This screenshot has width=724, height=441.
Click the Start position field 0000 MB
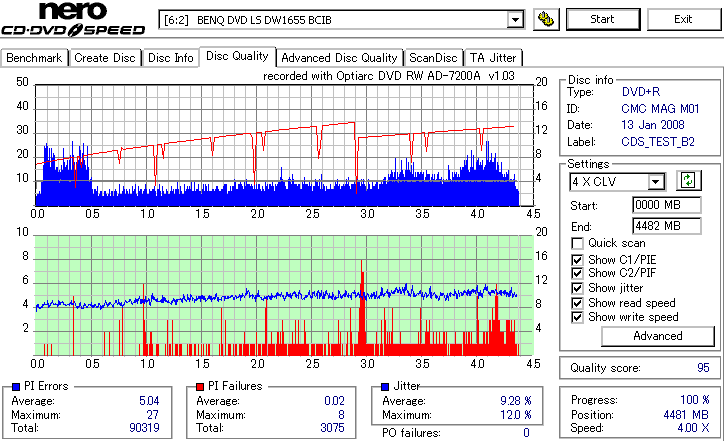click(667, 205)
